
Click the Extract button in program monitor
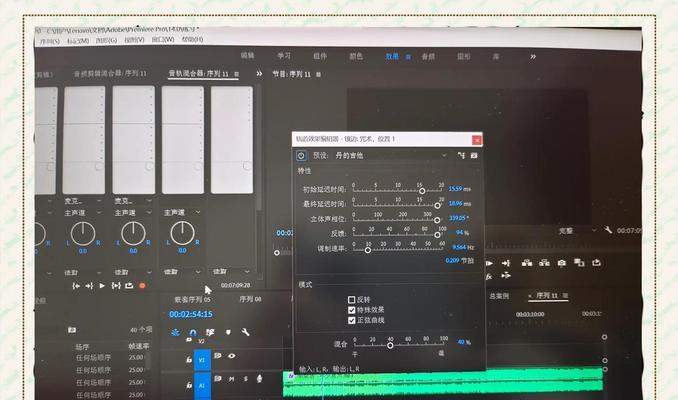point(544,262)
